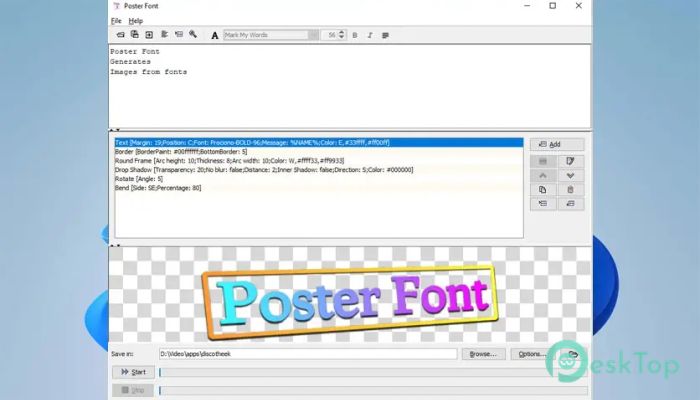Viewport: 700px width, 400px height.
Task: Click the Poster Font title bar app icon
Action: point(117,6)
